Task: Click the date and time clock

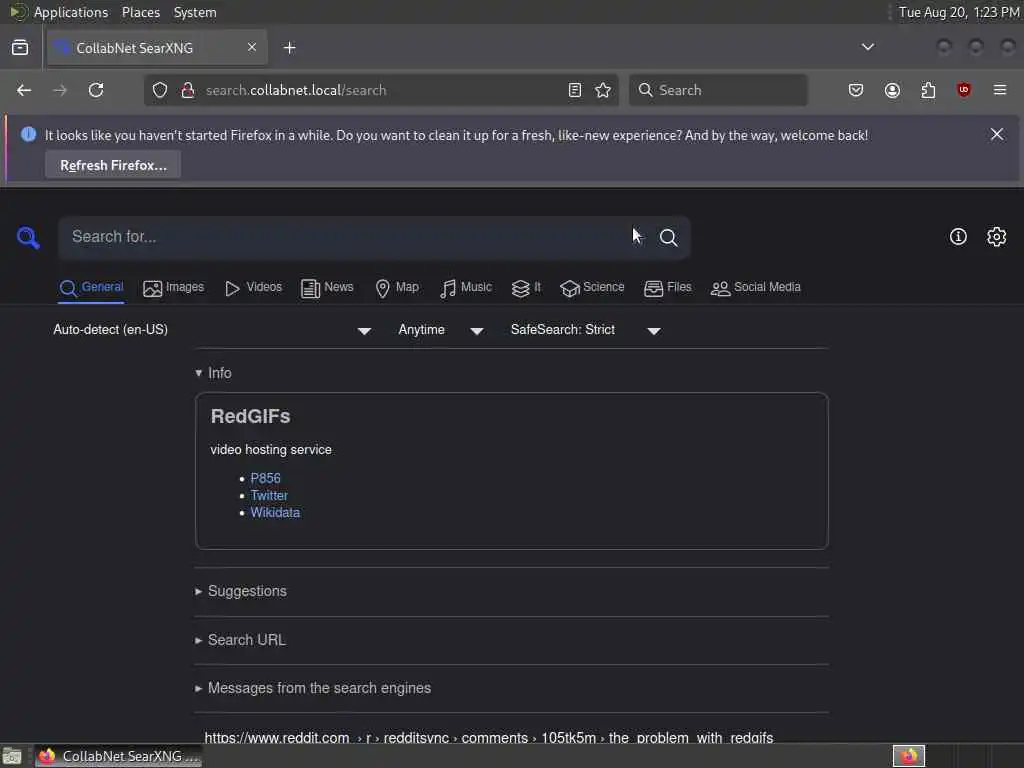Action: [x=959, y=12]
